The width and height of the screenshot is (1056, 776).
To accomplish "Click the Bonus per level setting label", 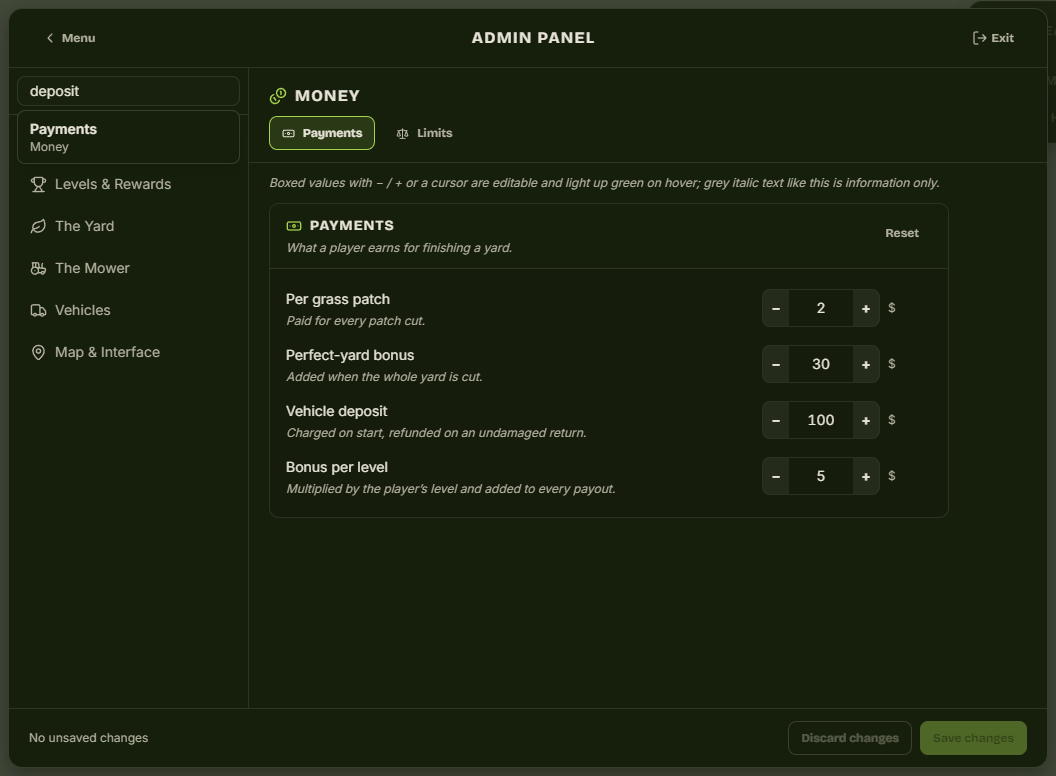I will tap(337, 467).
